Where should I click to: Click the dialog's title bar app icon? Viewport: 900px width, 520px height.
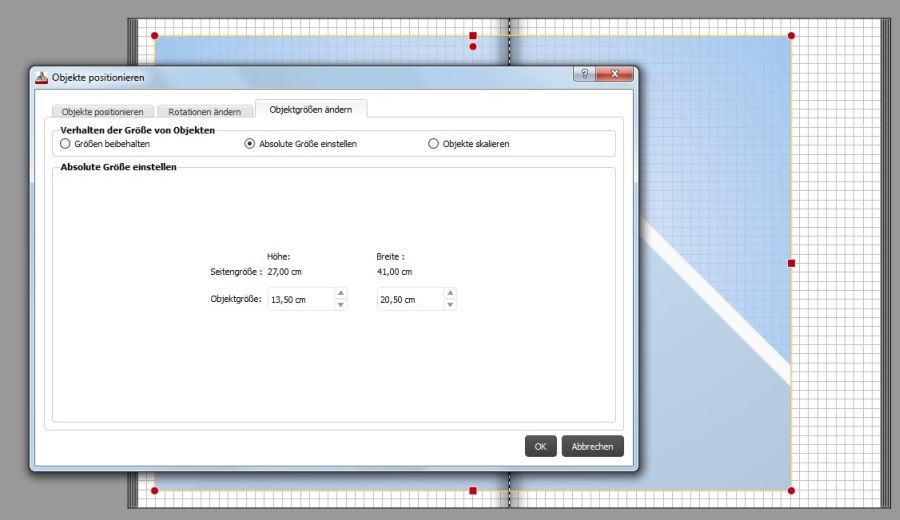click(x=42, y=77)
